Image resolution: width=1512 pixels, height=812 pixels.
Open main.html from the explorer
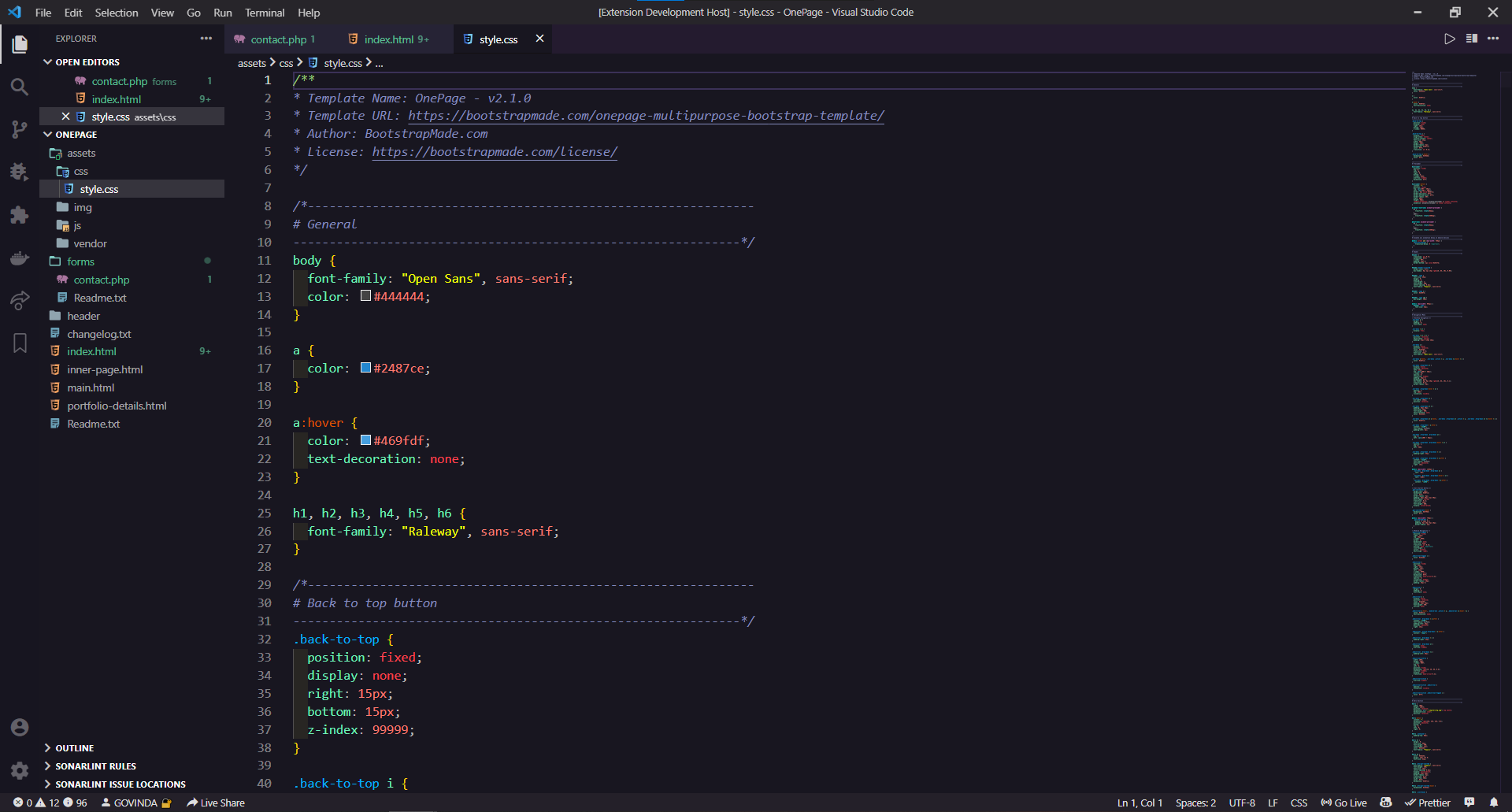pos(132,387)
